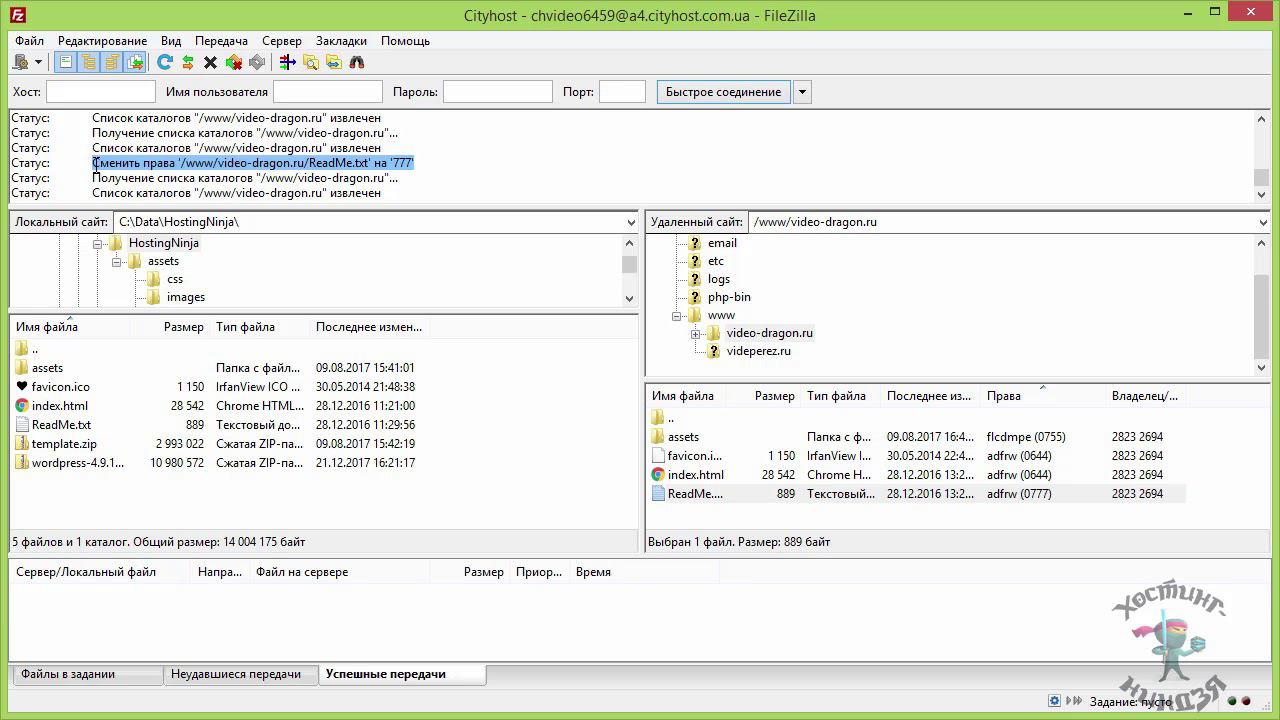Image resolution: width=1280 pixels, height=720 pixels.
Task: Open the Вид menu
Action: click(171, 41)
